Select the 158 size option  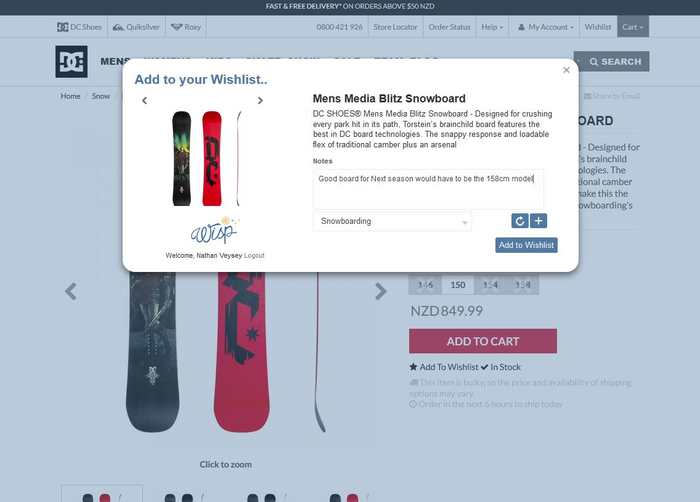tap(523, 285)
